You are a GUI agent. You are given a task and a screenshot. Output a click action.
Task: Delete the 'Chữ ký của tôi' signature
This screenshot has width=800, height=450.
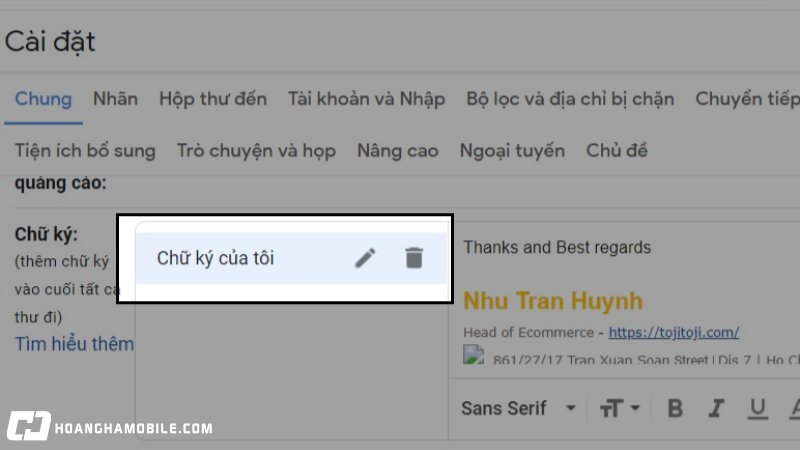(414, 258)
